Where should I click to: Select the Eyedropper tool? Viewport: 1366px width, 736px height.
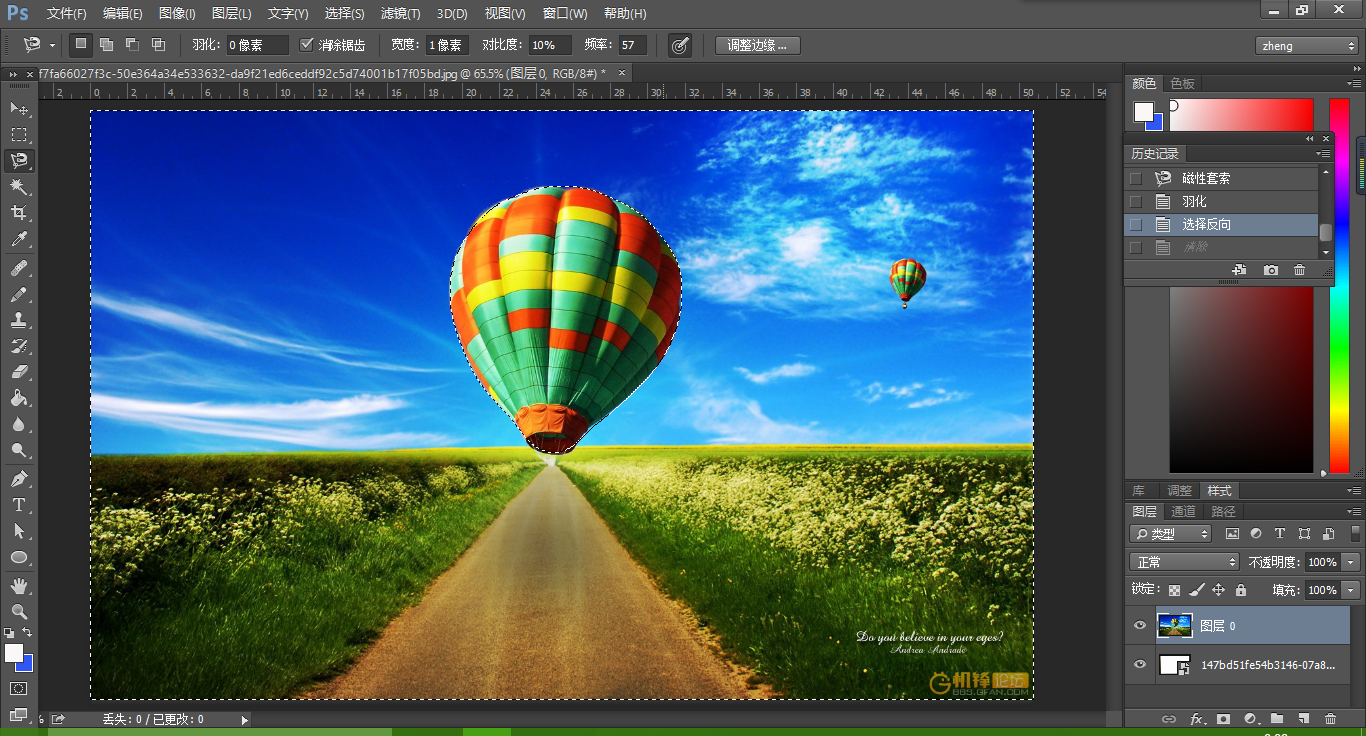[19, 240]
